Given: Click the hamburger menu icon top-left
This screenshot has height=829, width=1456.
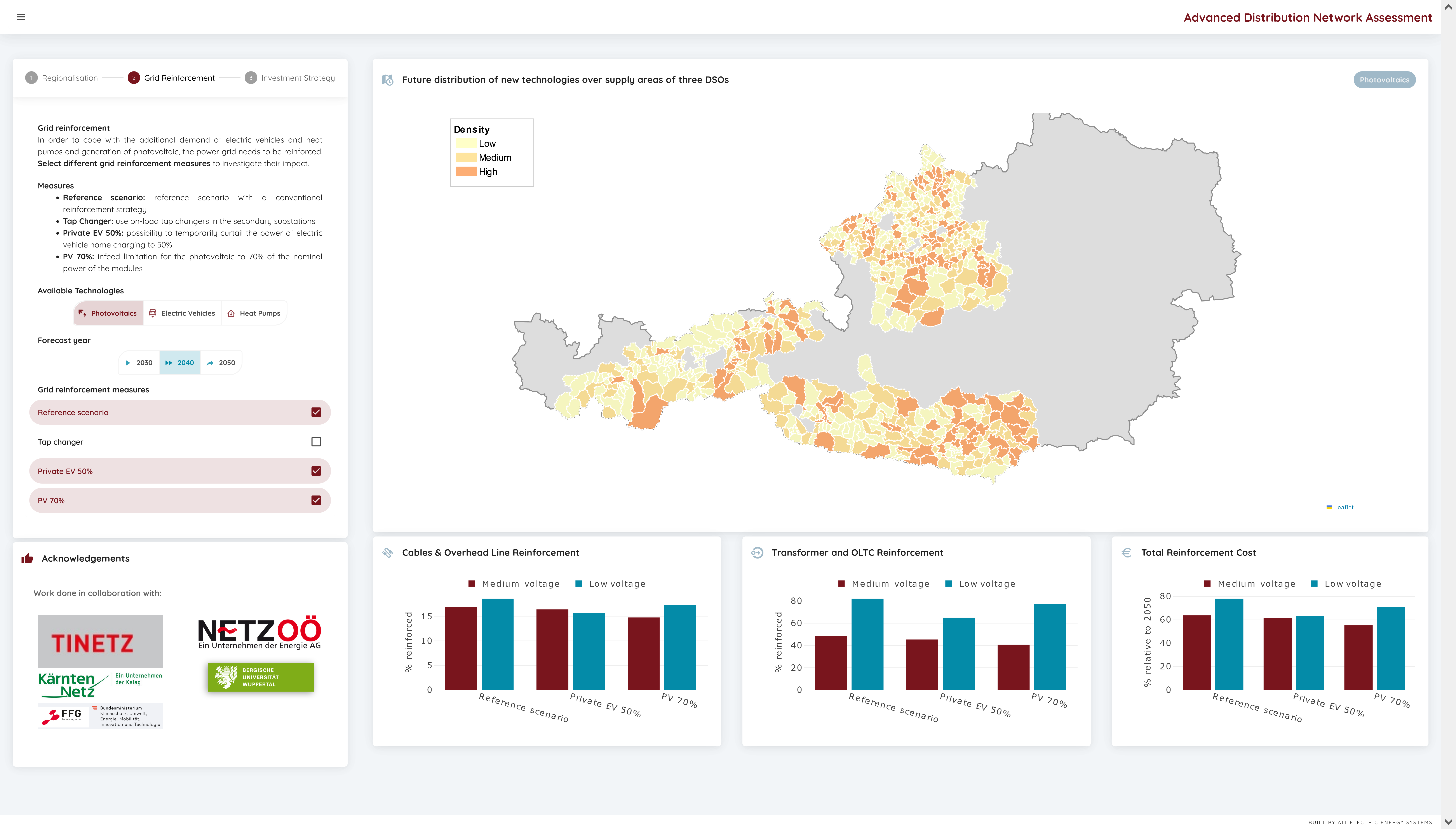Looking at the screenshot, I should pyautogui.click(x=21, y=17).
